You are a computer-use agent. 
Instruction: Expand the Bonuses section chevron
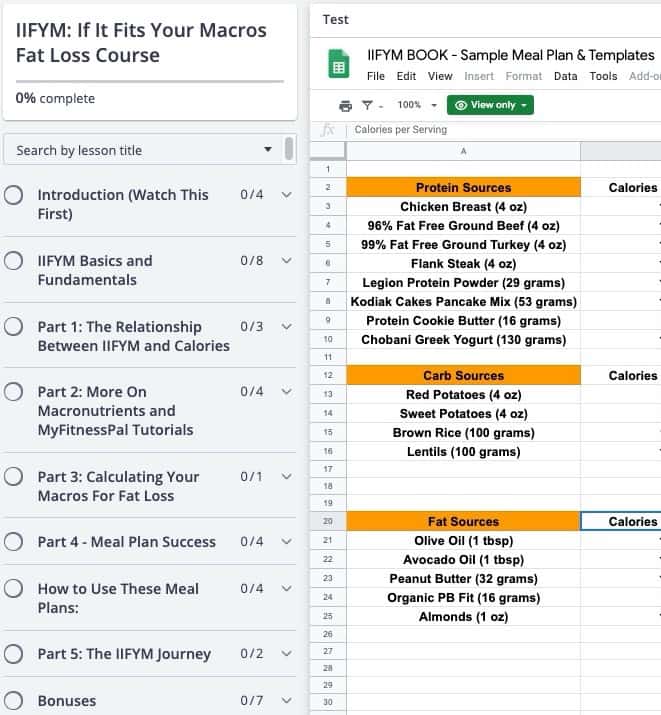point(287,700)
